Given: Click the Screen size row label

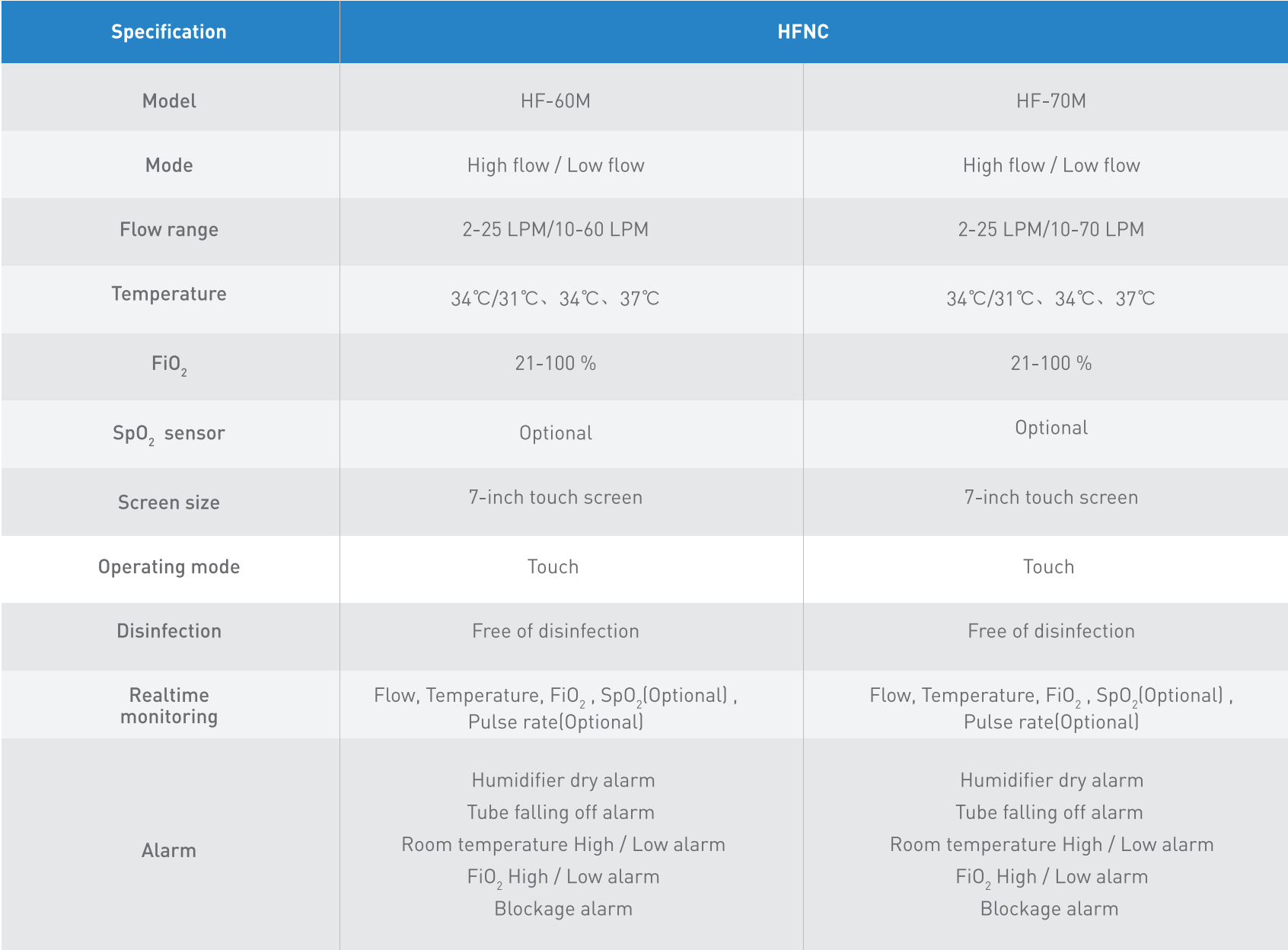Looking at the screenshot, I should coord(169,502).
